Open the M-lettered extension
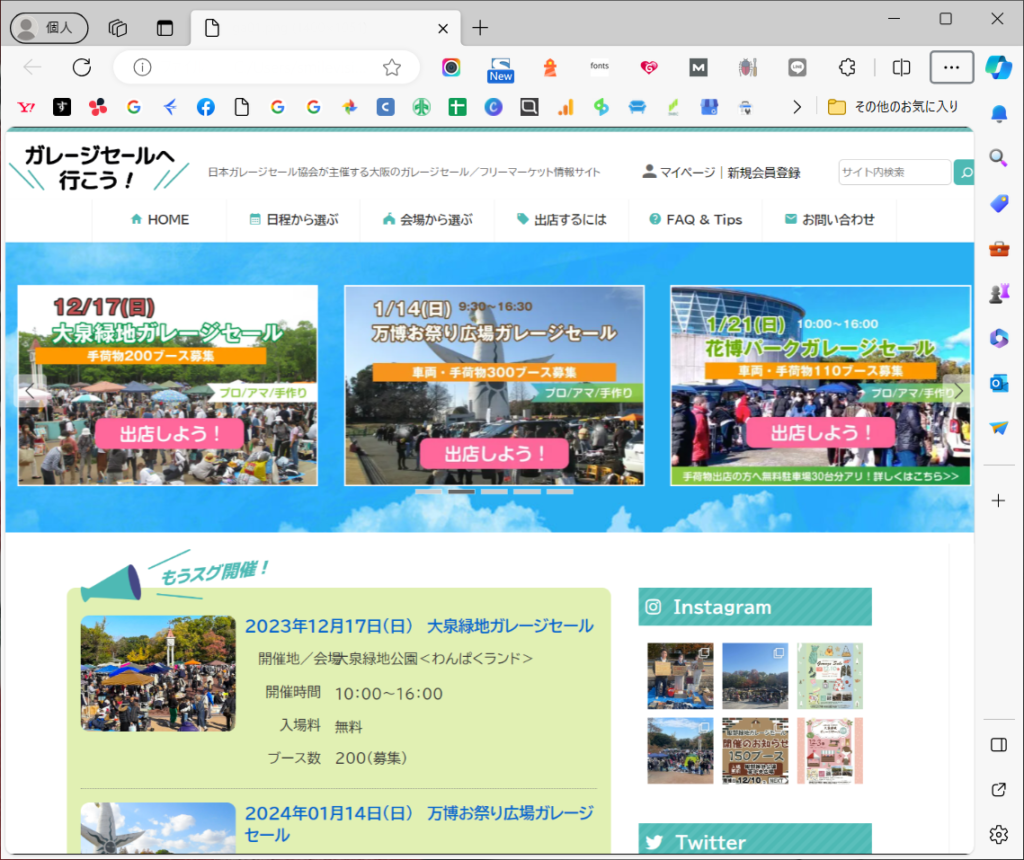 [698, 67]
